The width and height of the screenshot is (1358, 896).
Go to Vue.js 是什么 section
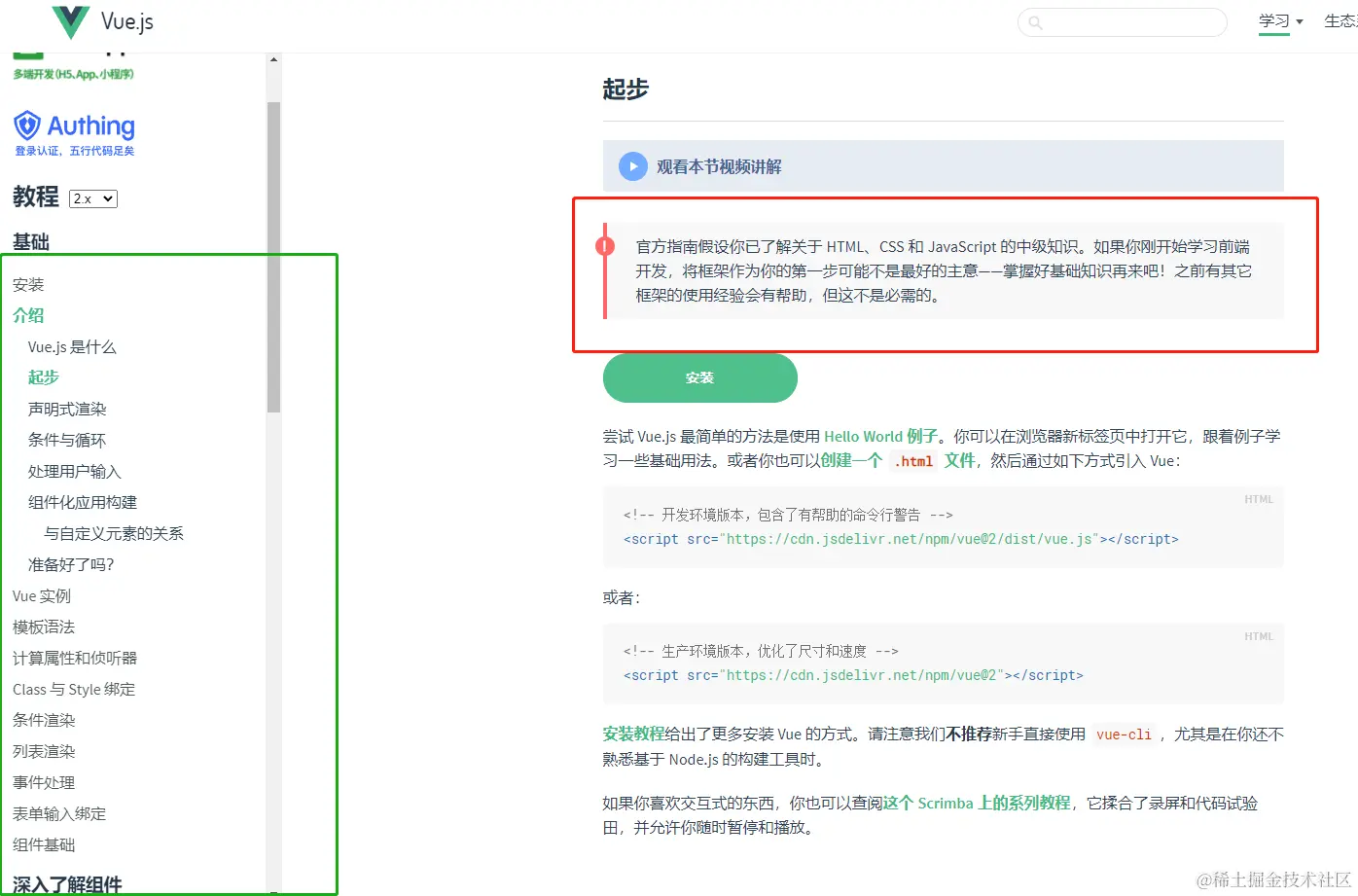click(x=72, y=346)
